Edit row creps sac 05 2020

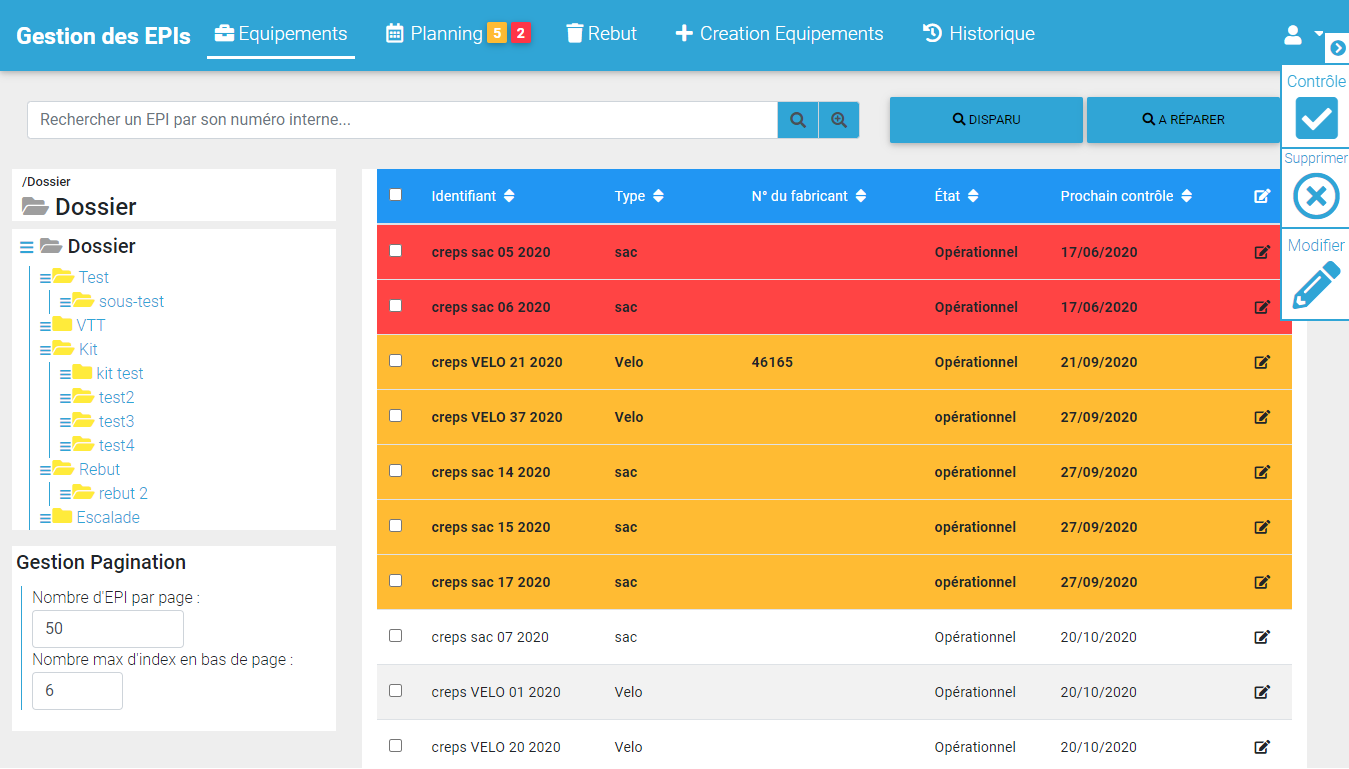[x=1262, y=252]
